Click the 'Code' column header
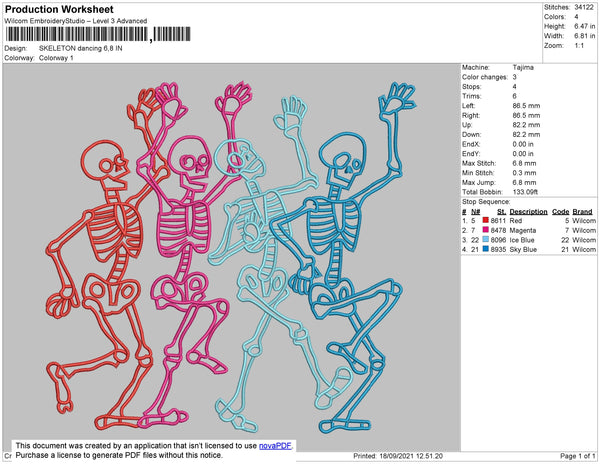 (x=561, y=212)
